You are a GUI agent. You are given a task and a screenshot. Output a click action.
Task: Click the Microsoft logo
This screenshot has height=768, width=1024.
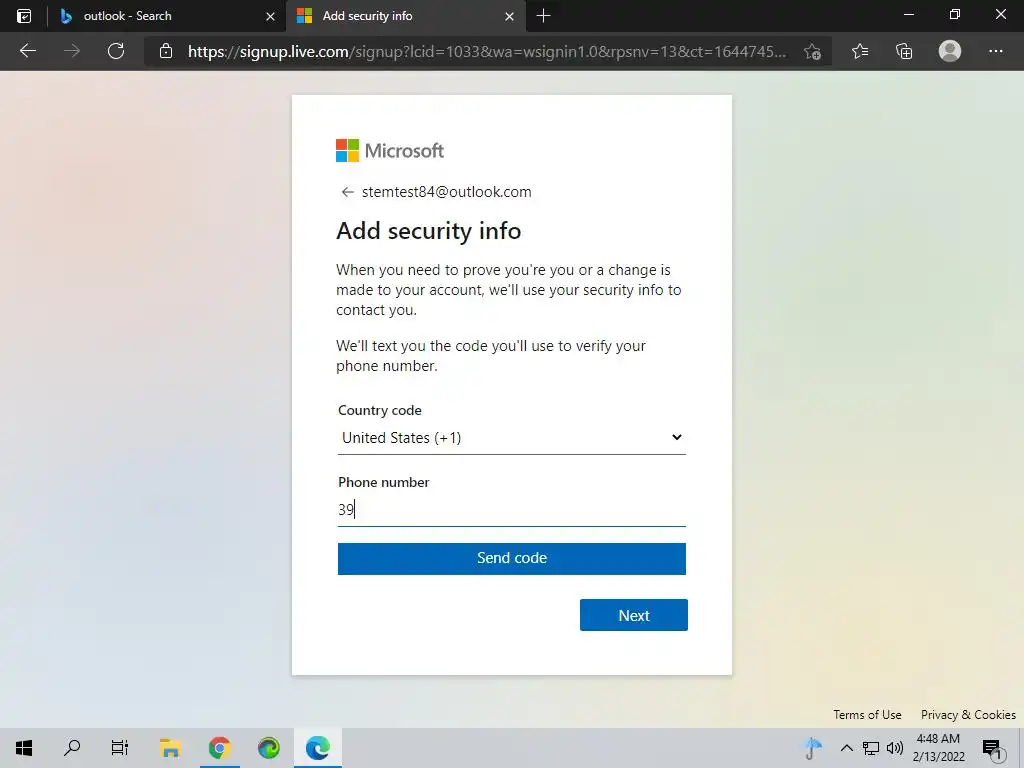(x=390, y=150)
